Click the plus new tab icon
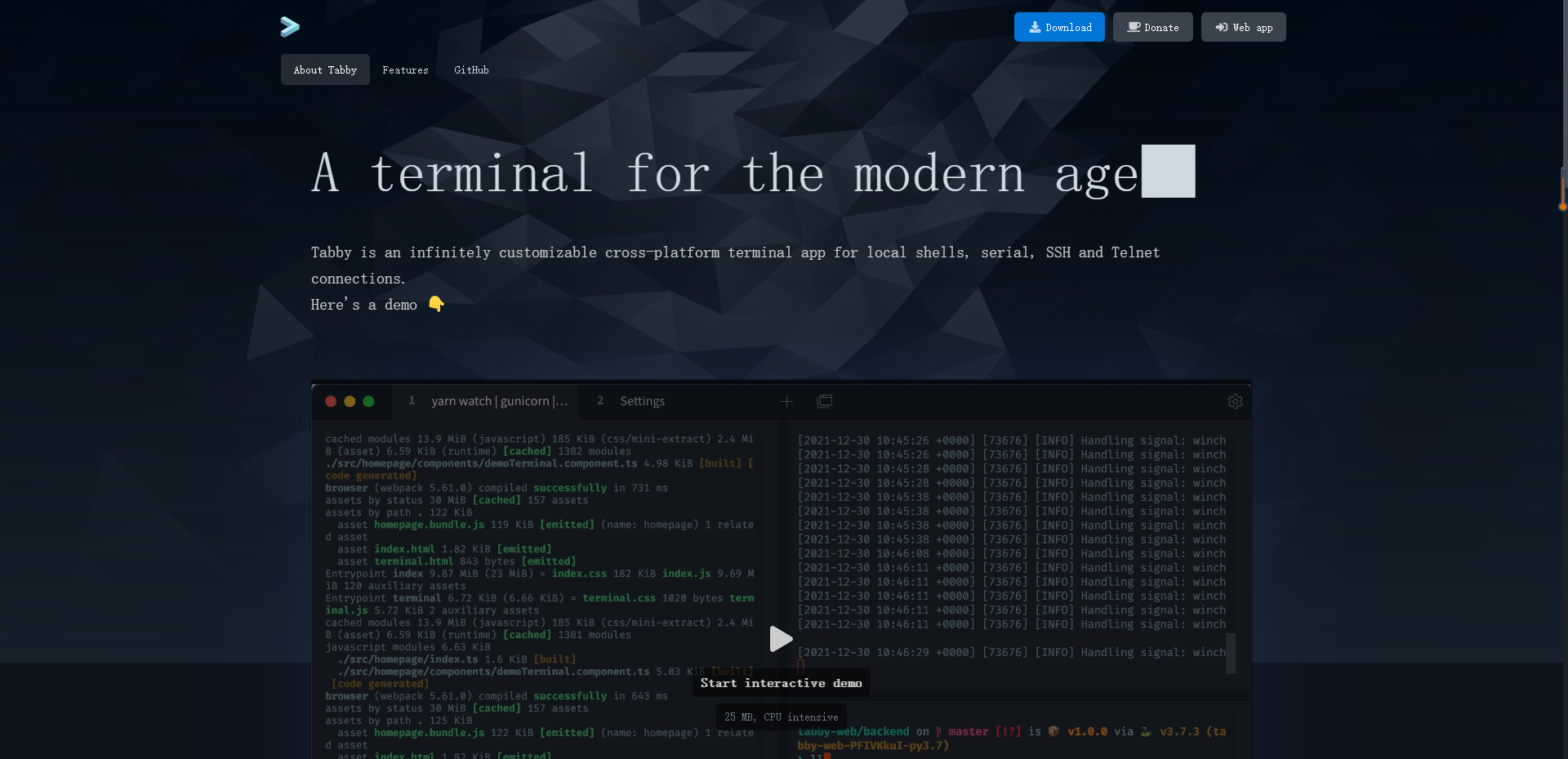 pos(786,401)
